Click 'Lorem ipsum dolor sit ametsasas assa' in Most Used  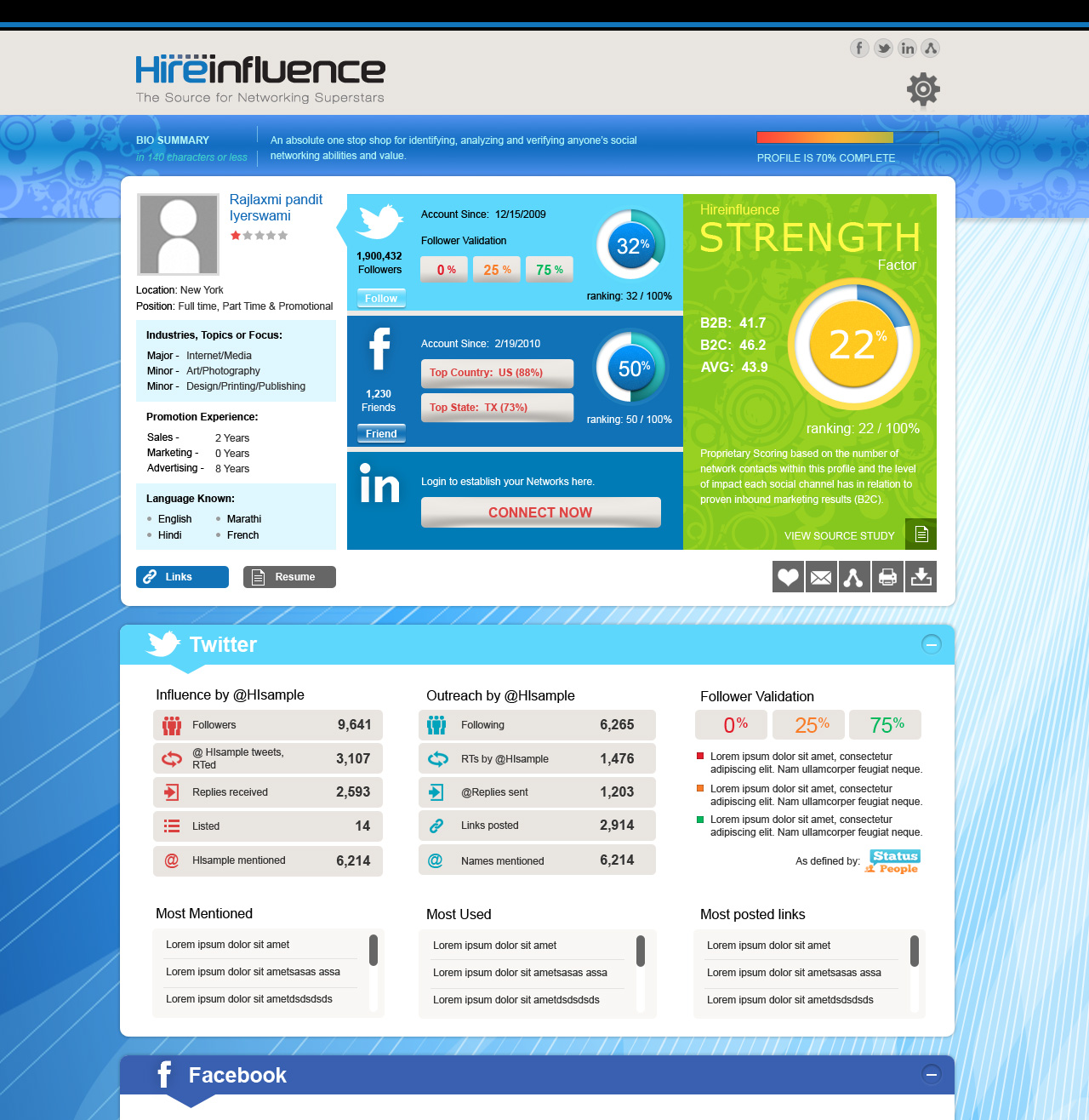[x=520, y=973]
